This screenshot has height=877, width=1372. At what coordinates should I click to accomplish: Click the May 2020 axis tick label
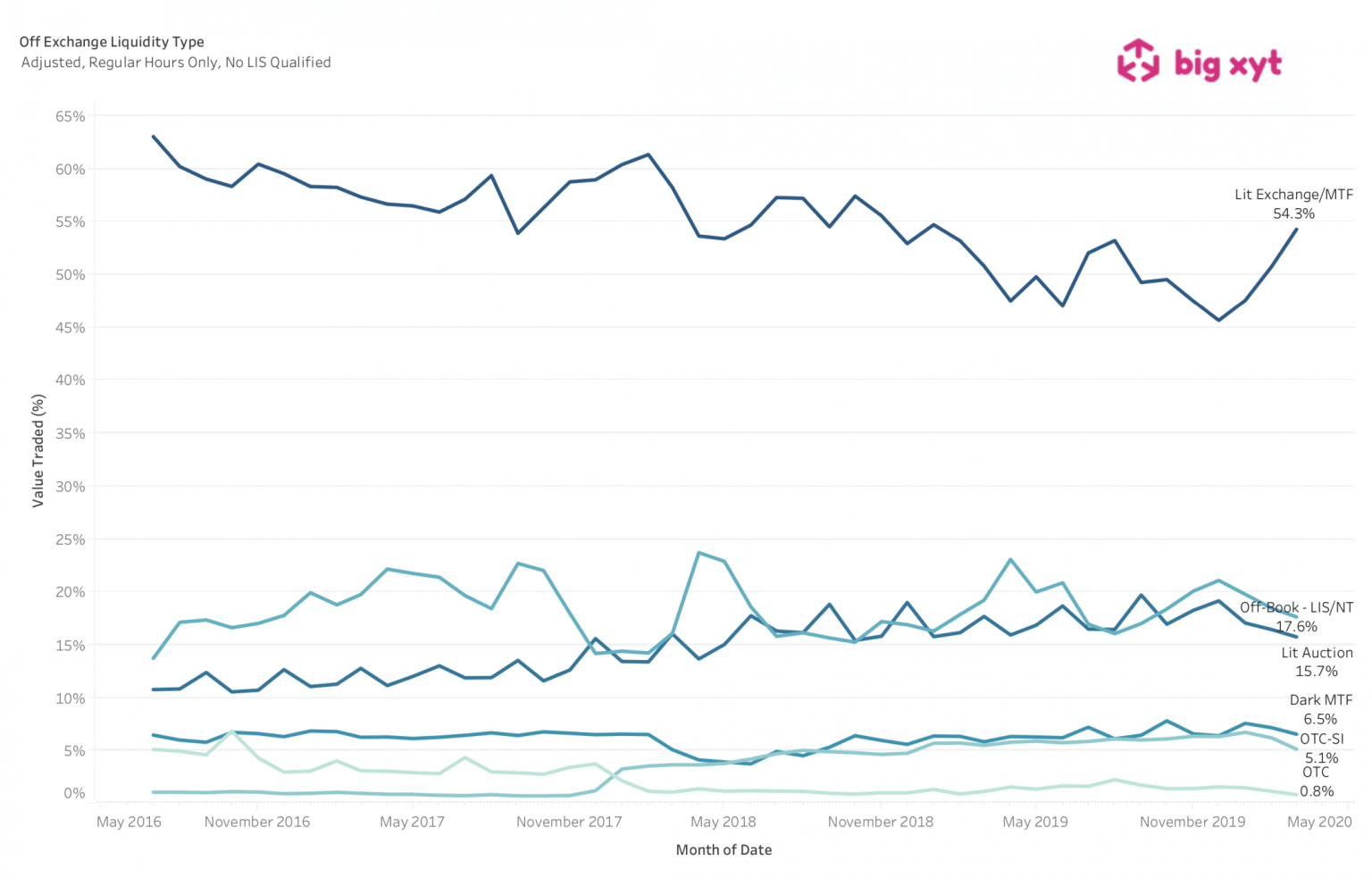click(x=1319, y=822)
